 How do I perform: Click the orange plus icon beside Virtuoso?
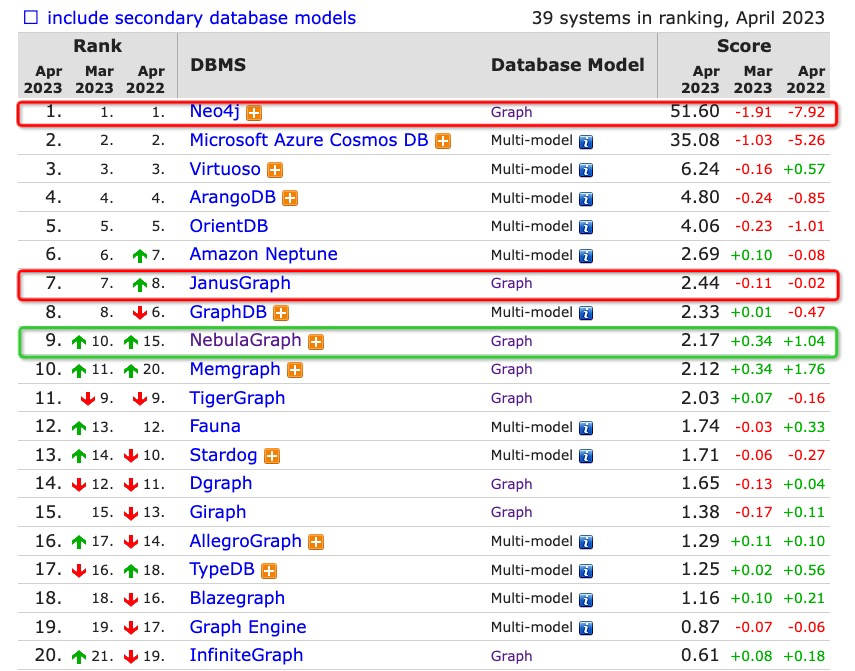tap(275, 170)
